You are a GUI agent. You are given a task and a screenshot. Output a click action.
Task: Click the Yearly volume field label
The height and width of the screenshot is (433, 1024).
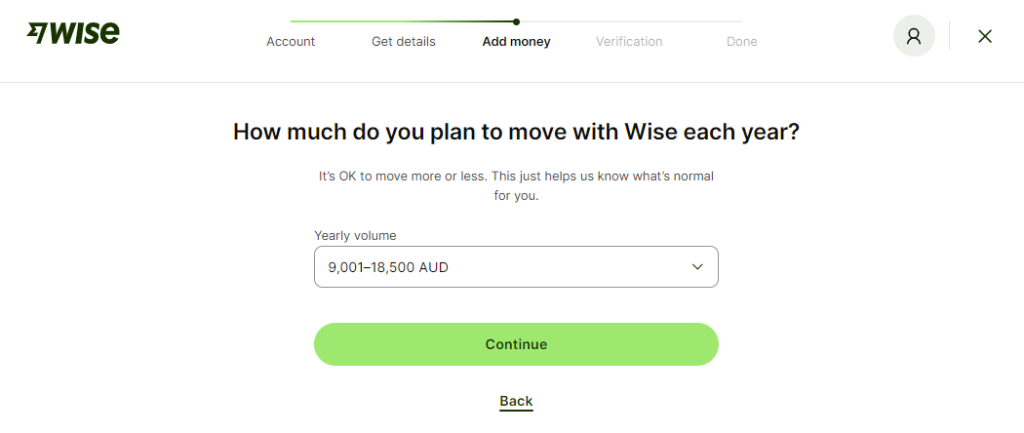coord(355,236)
